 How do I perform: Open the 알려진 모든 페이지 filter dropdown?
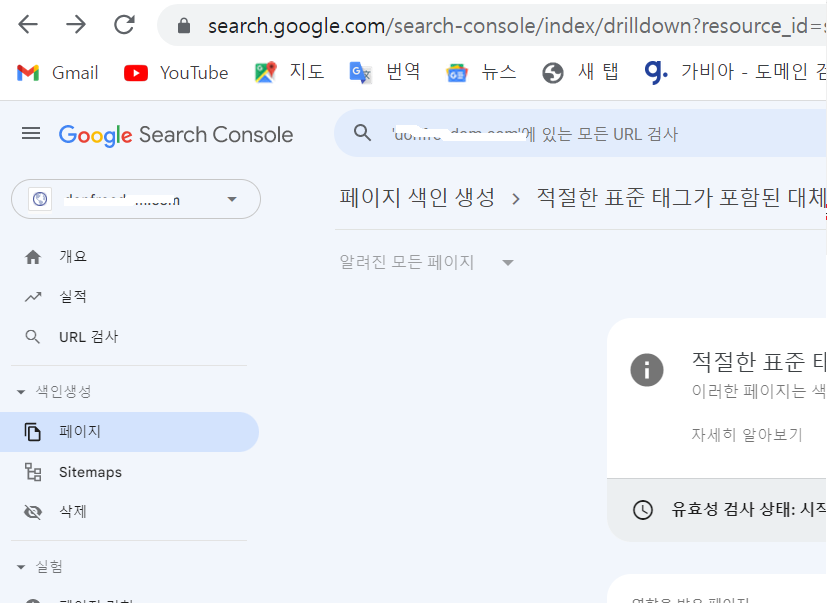[426, 262]
